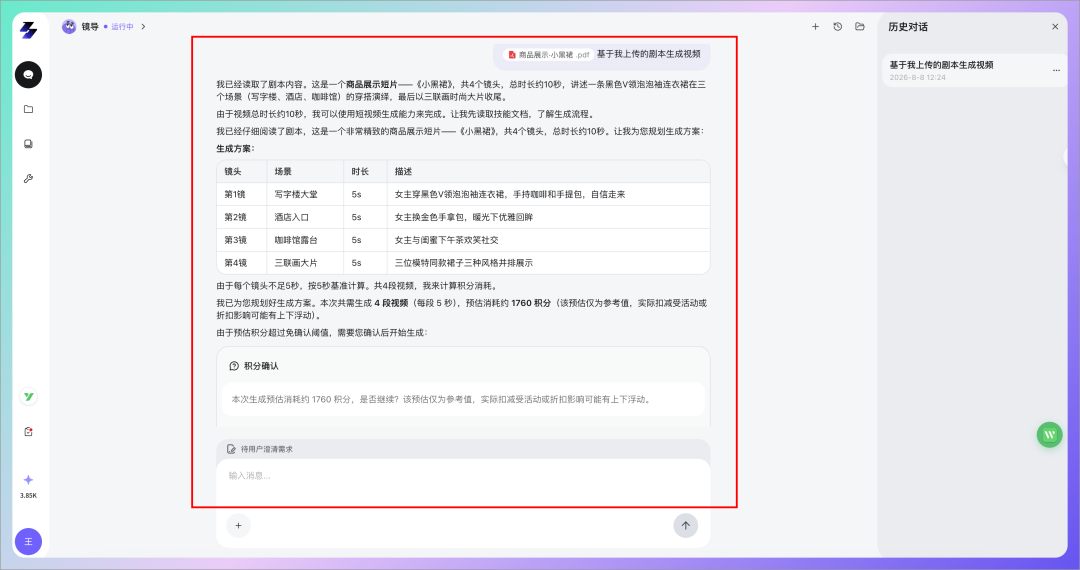The height and width of the screenshot is (570, 1080).
Task: Click the plus attach button below the input
Action: click(x=238, y=525)
